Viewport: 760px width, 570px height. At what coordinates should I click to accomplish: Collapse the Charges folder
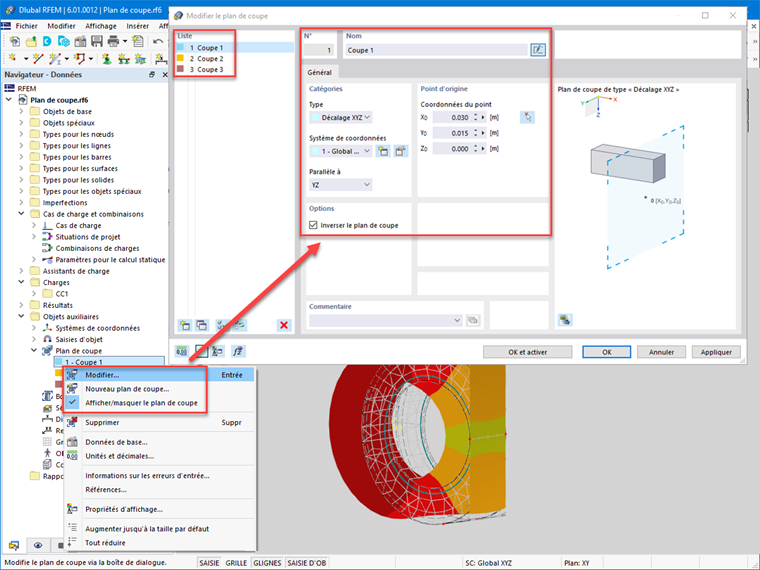click(21, 282)
